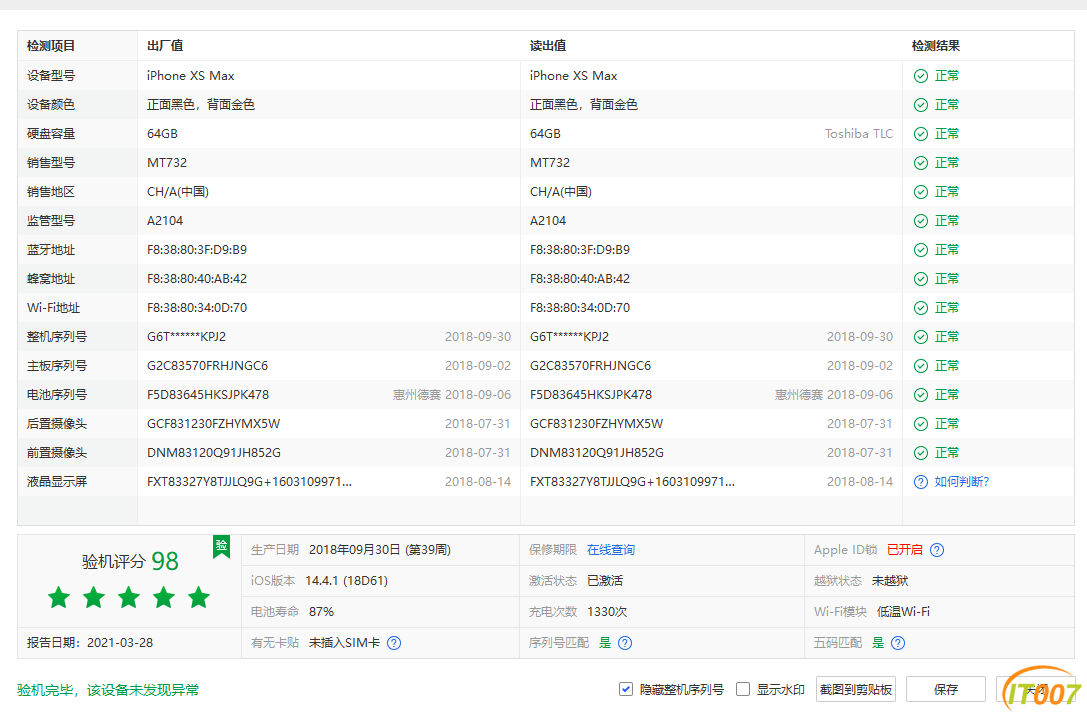Uncheck 隐藏整机序列号 checkbox
This screenshot has width=1087, height=717.
625,689
